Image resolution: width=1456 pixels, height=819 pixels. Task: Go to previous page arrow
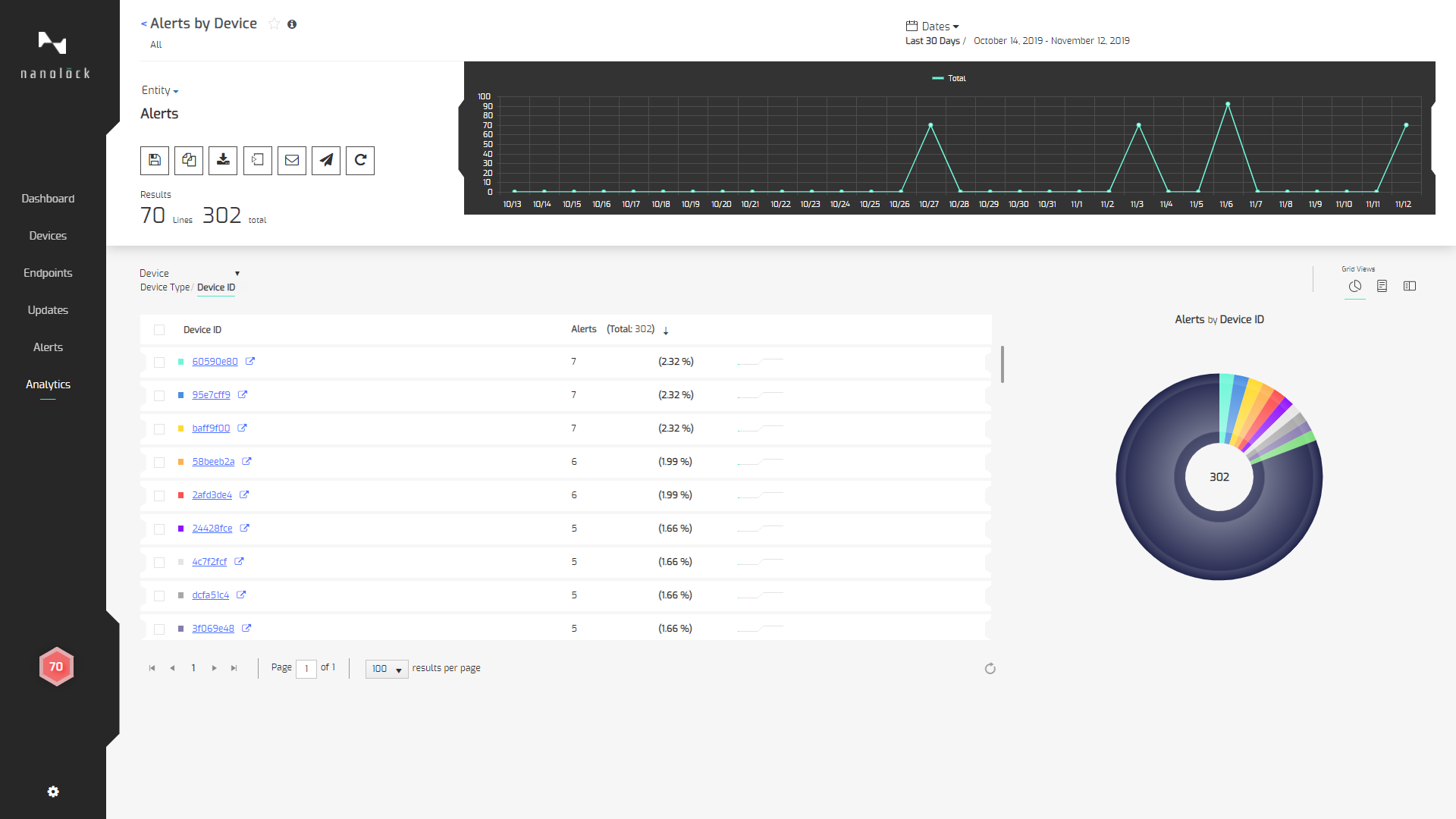172,668
